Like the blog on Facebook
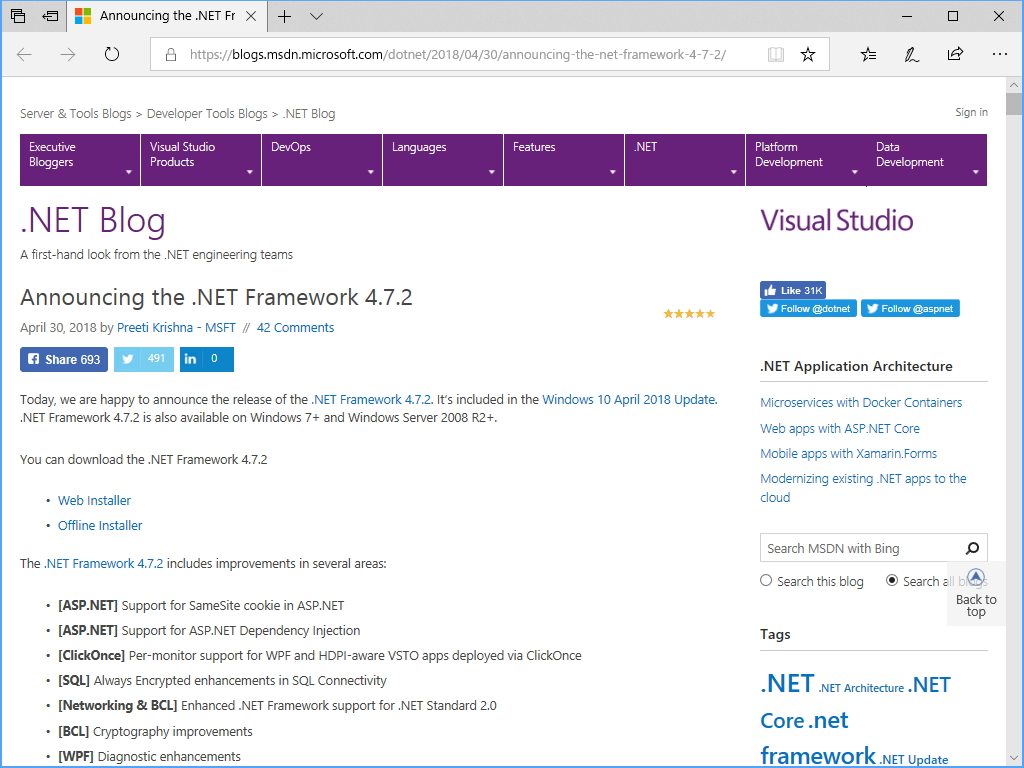 pos(792,289)
